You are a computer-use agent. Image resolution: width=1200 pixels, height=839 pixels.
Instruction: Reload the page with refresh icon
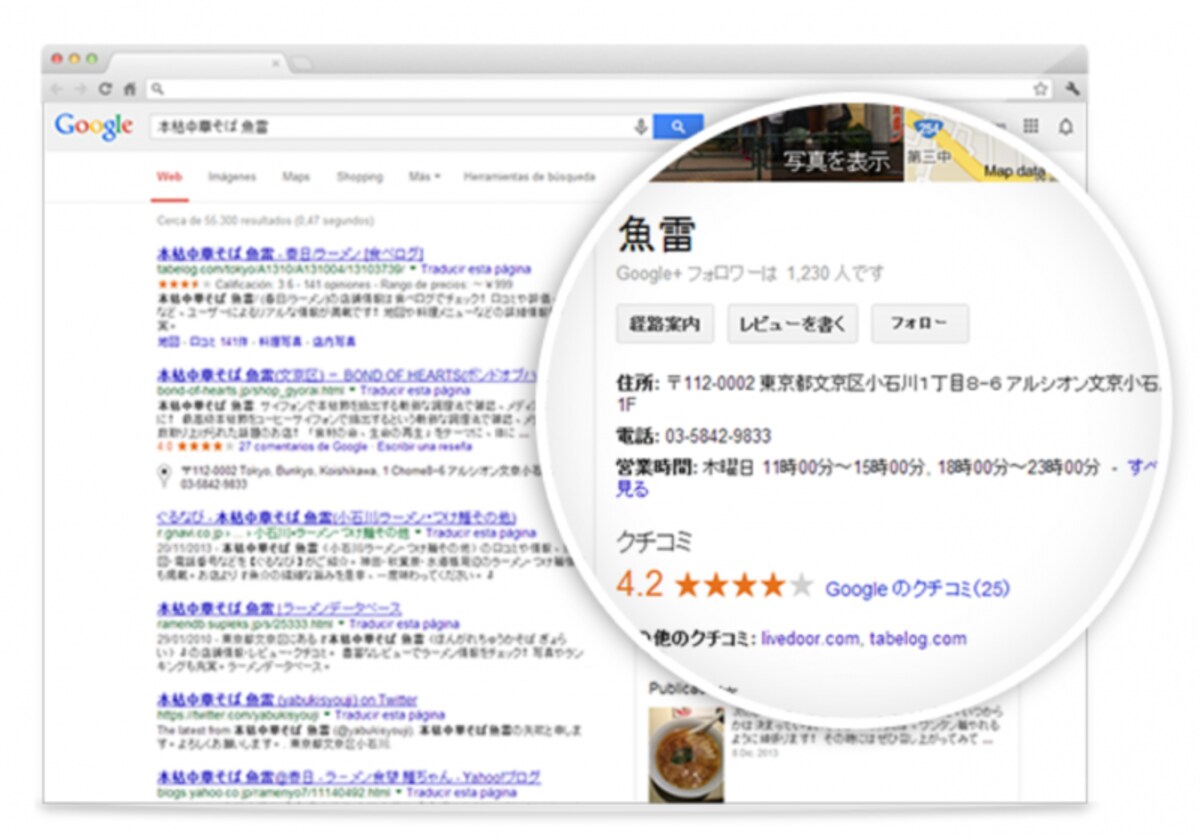click(105, 89)
